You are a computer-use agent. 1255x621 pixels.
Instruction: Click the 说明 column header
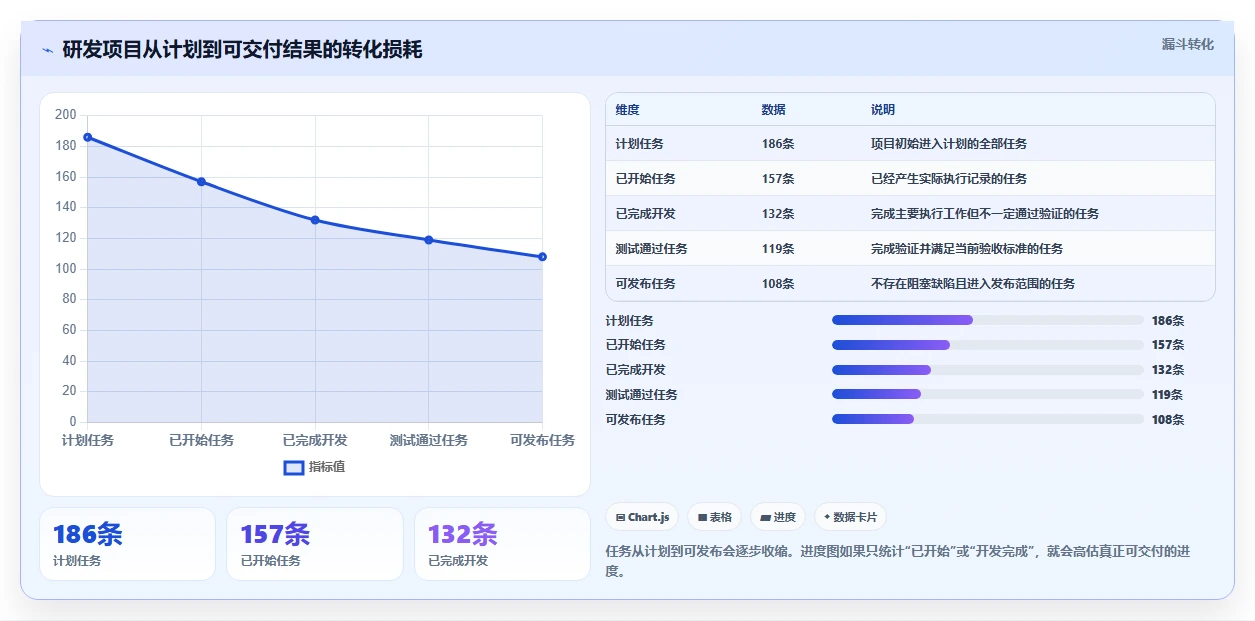pyautogui.click(x=883, y=110)
